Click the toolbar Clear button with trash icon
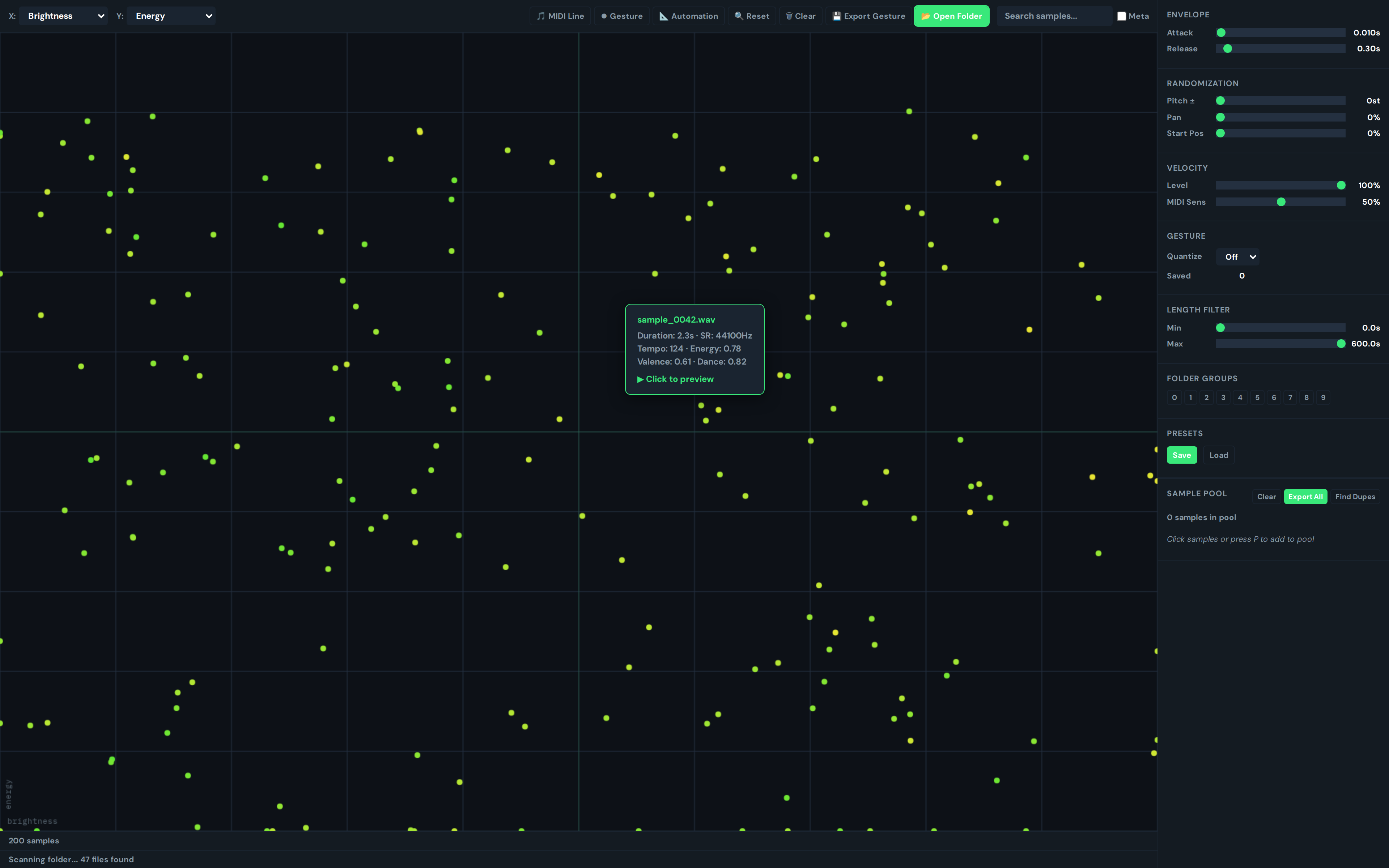Image resolution: width=1389 pixels, height=868 pixels. pos(801,16)
